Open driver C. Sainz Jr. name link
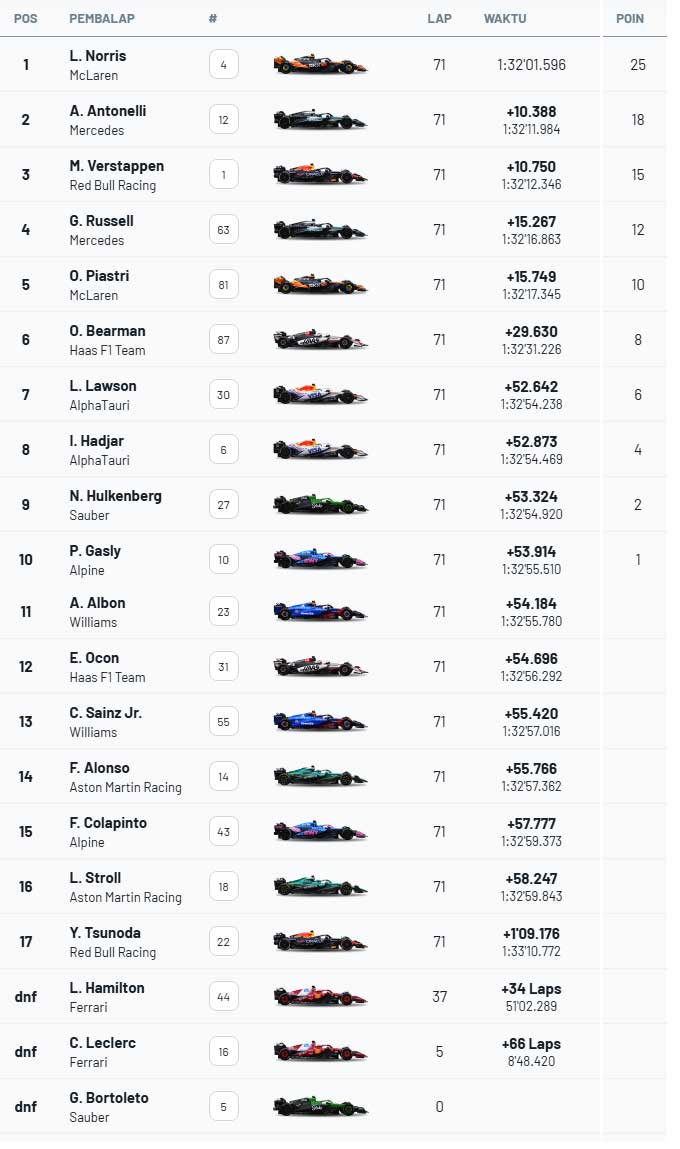This screenshot has height=1149, width=680. click(106, 713)
